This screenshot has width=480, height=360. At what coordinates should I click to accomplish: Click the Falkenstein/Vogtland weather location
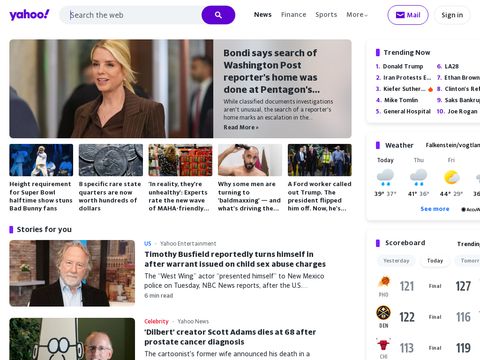tap(453, 145)
